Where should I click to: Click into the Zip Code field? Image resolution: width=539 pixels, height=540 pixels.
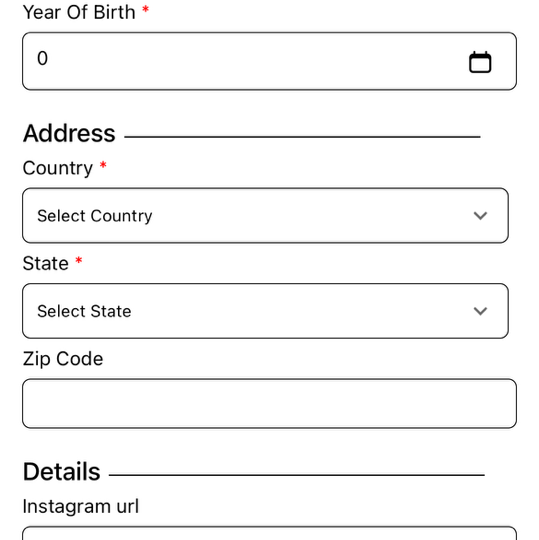coord(269,403)
